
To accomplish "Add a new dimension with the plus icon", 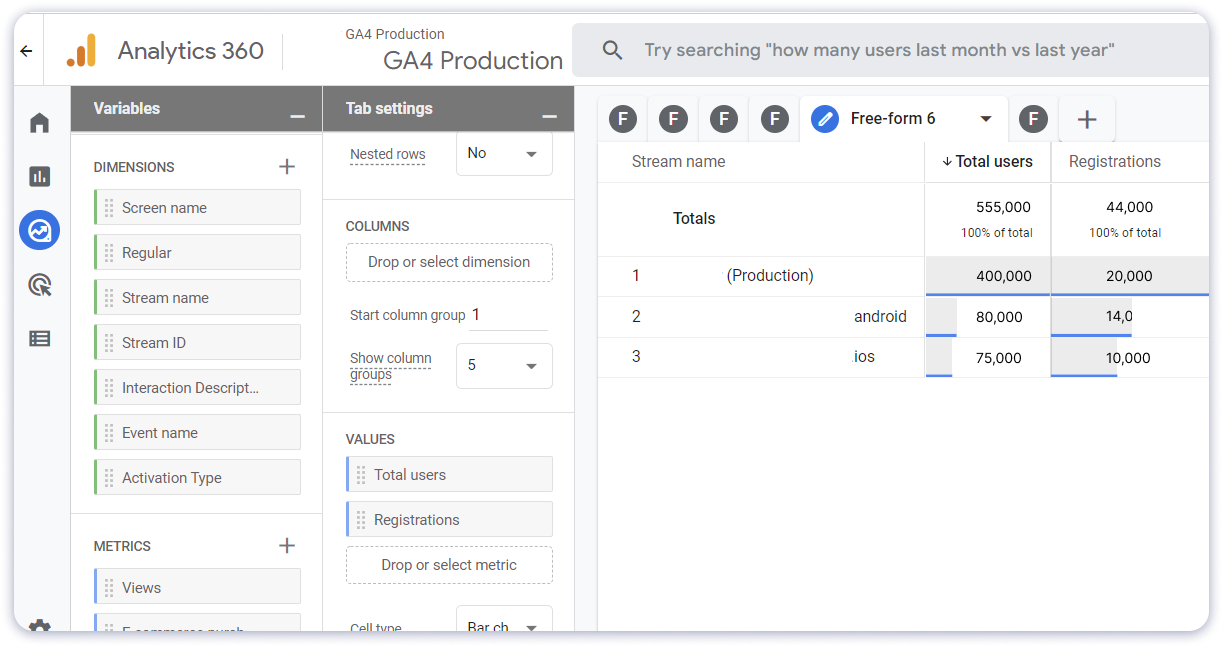I will (287, 166).
